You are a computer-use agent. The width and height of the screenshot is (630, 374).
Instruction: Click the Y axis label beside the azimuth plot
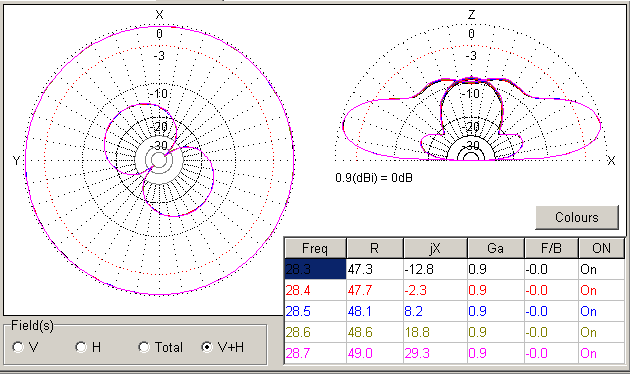click(16, 161)
